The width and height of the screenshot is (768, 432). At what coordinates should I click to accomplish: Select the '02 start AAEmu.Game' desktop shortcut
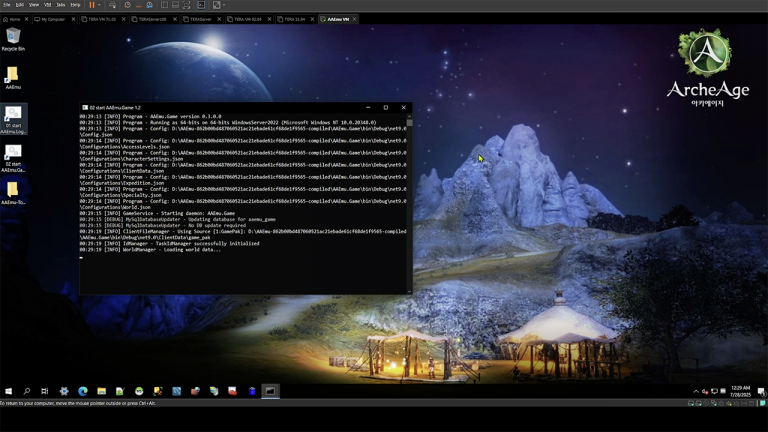(x=13, y=158)
